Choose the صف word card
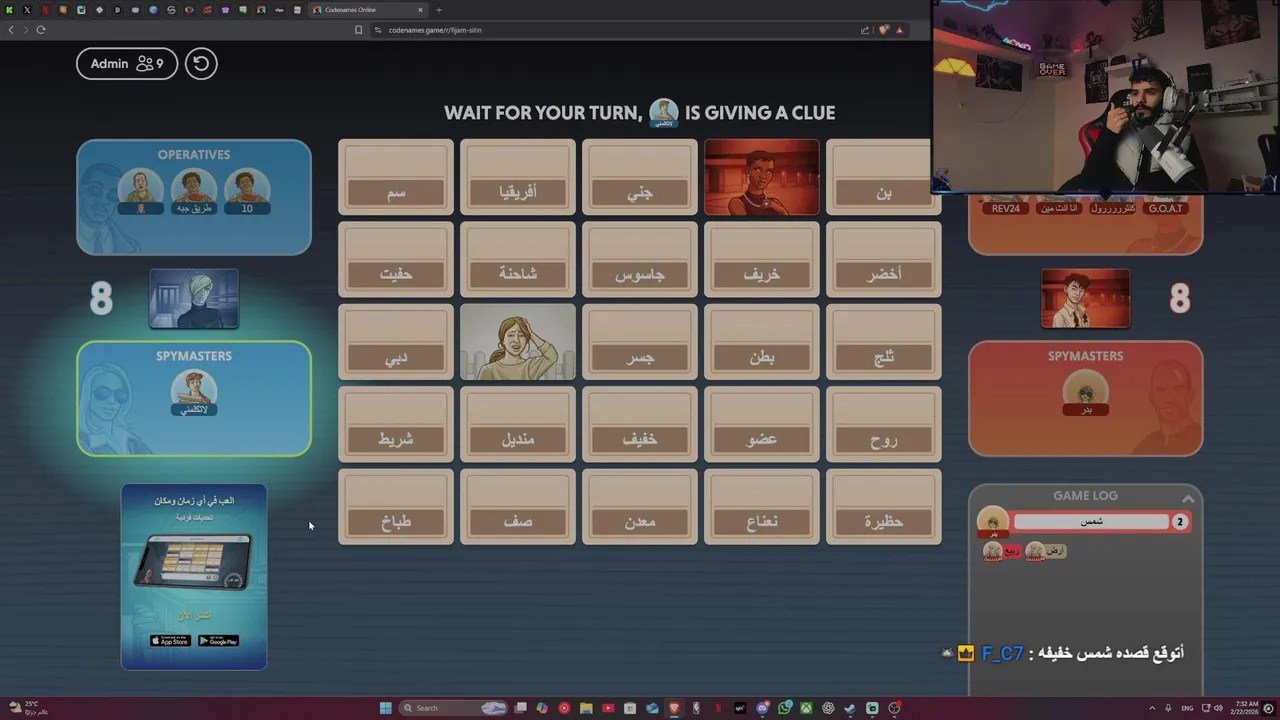1280x720 pixels. pos(518,507)
